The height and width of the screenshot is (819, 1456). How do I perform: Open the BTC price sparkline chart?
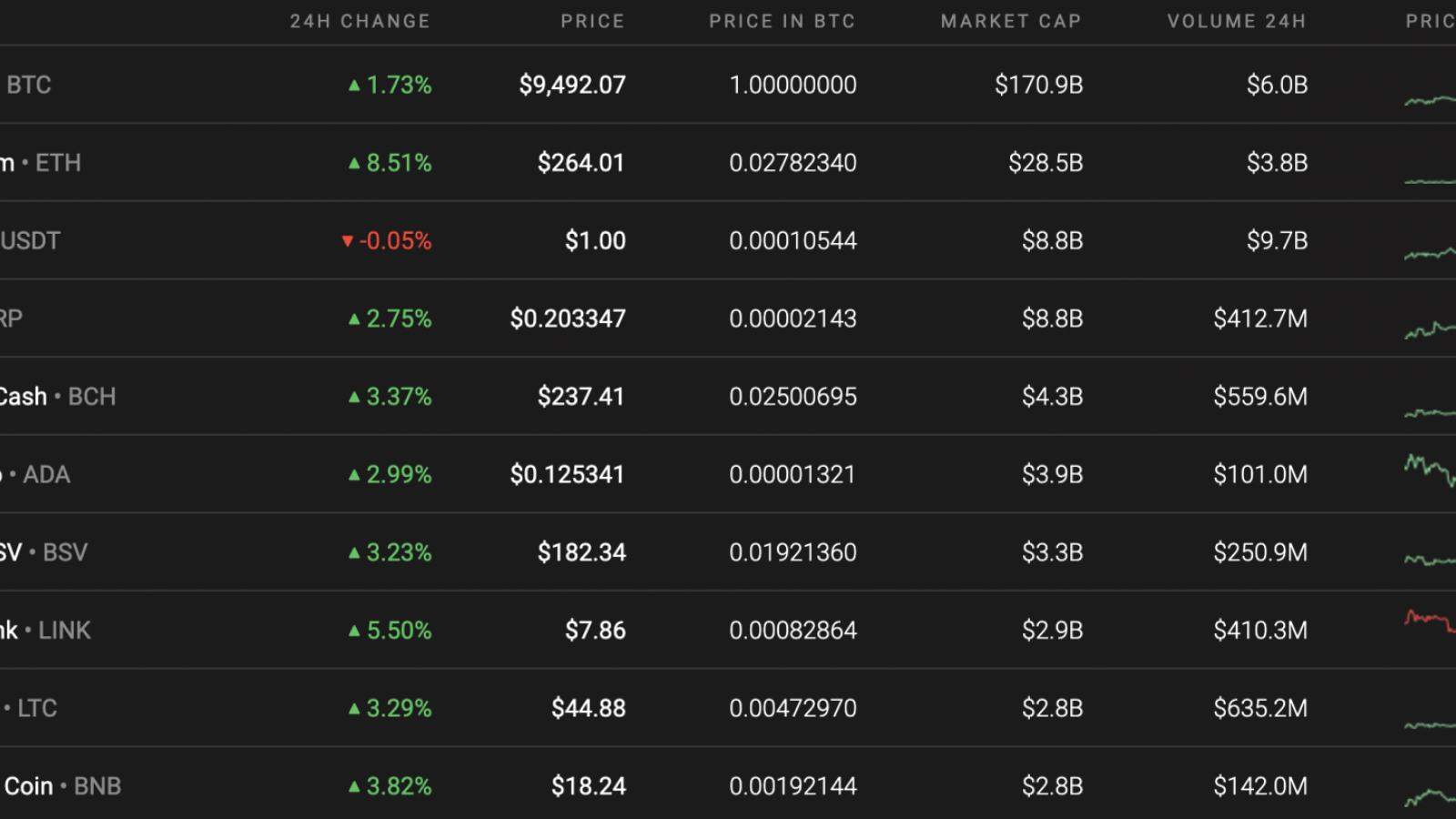[1430, 99]
